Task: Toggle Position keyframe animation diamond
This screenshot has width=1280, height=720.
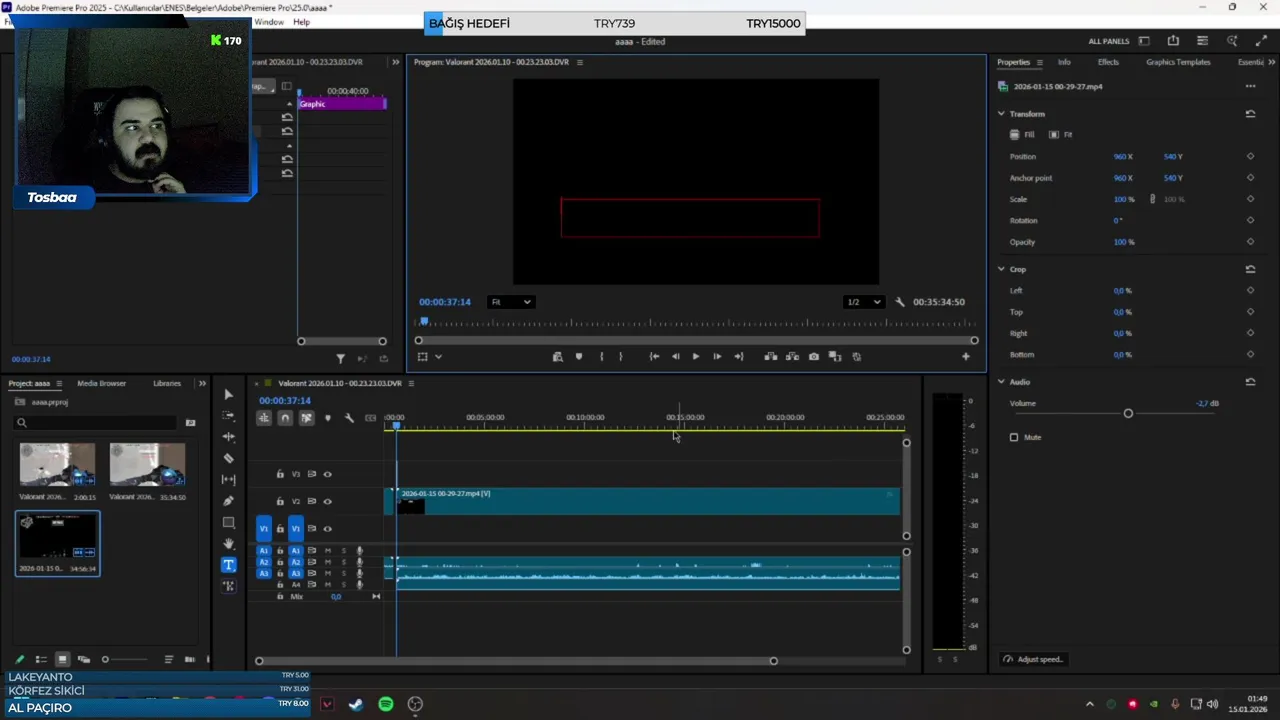Action: pos(1250,157)
